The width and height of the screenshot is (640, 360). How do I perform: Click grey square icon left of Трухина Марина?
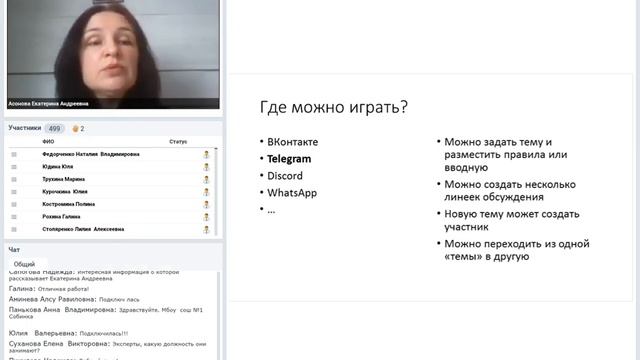tap(14, 180)
